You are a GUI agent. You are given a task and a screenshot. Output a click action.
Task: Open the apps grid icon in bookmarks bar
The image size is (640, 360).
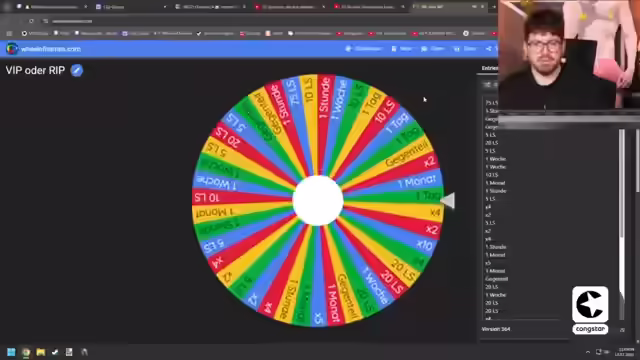pyautogui.click(x=9, y=33)
